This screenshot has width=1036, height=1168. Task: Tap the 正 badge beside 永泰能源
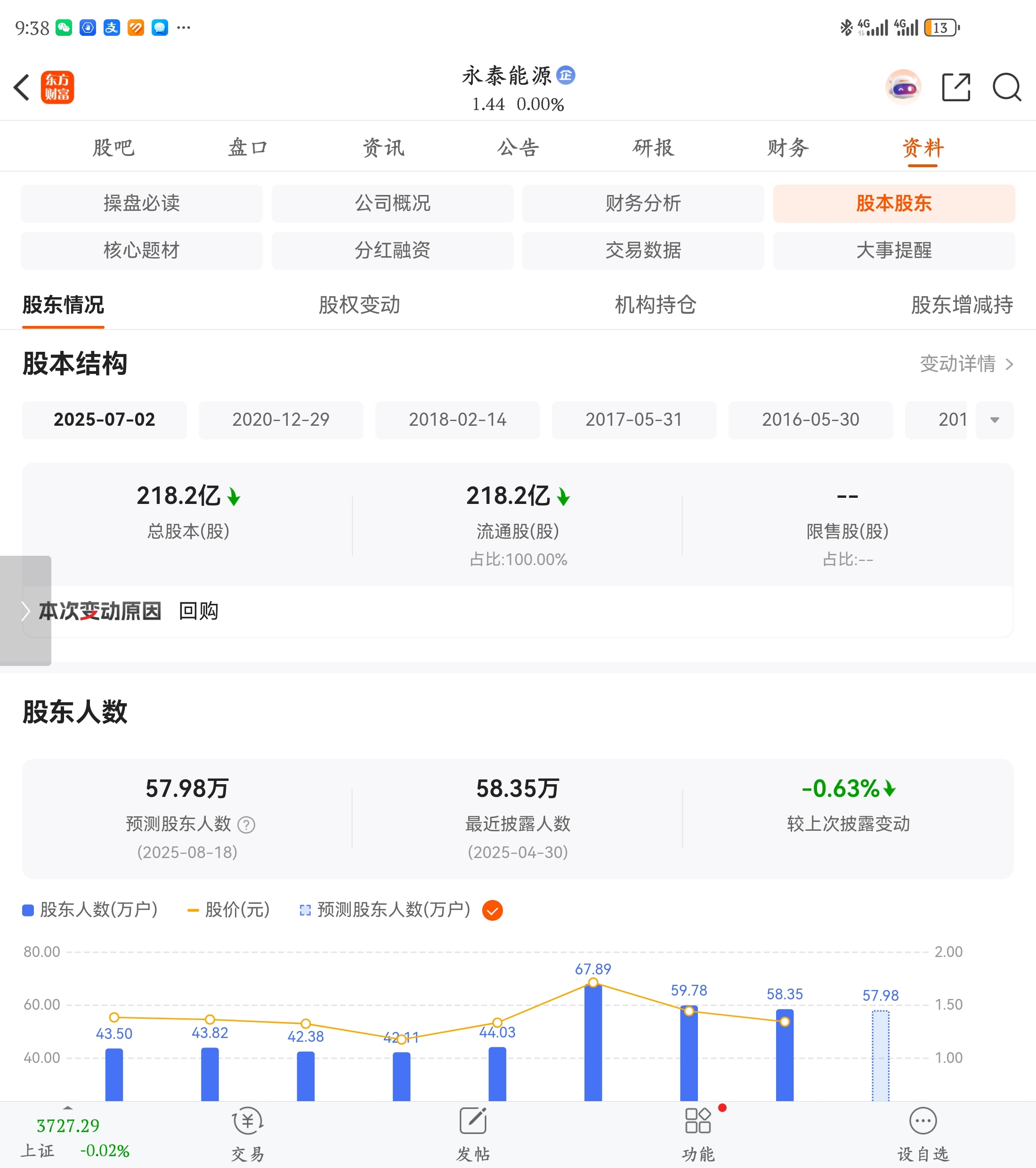coord(566,75)
